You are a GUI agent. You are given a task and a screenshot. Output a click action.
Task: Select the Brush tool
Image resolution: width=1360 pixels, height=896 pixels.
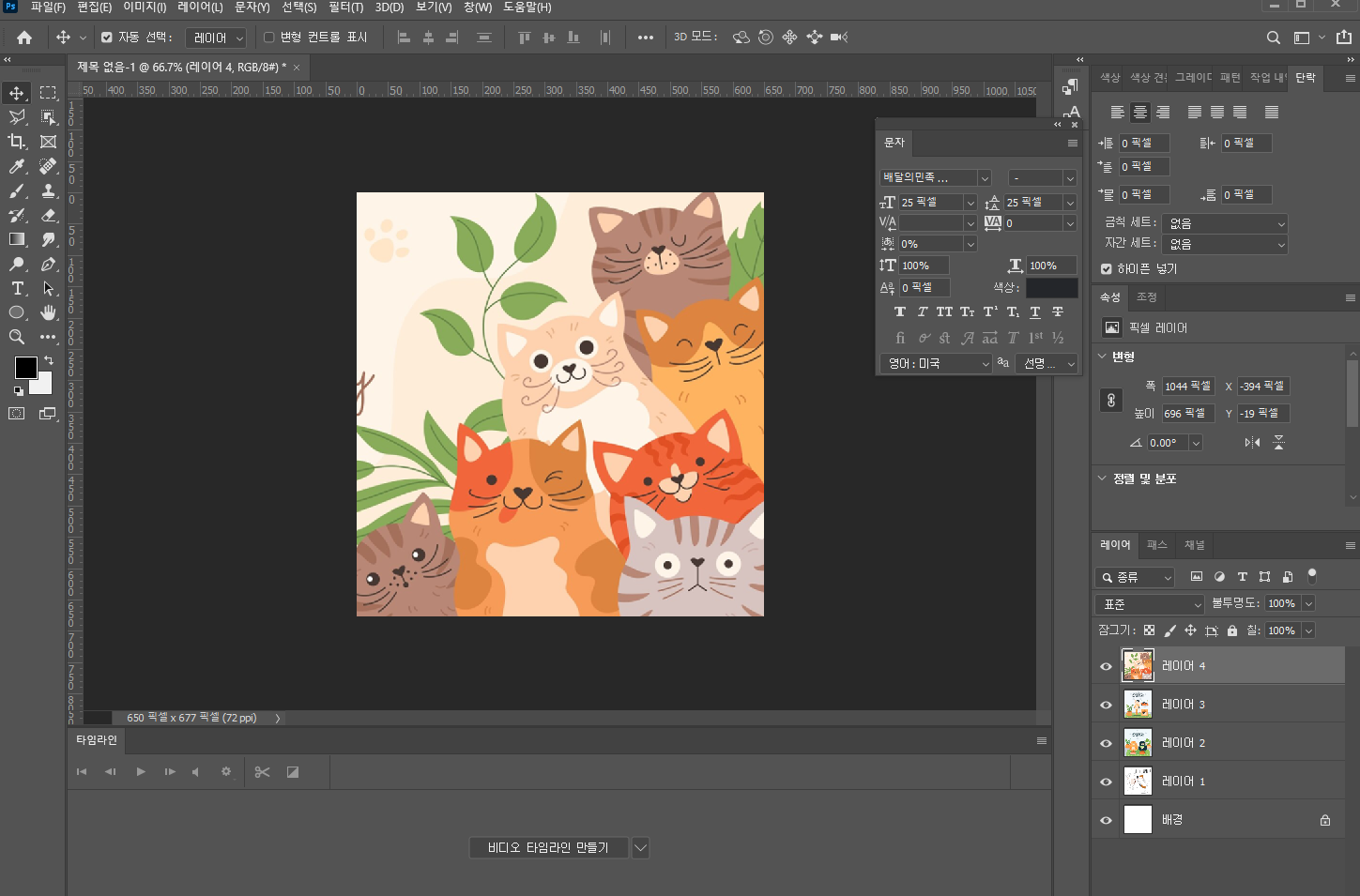click(x=17, y=190)
